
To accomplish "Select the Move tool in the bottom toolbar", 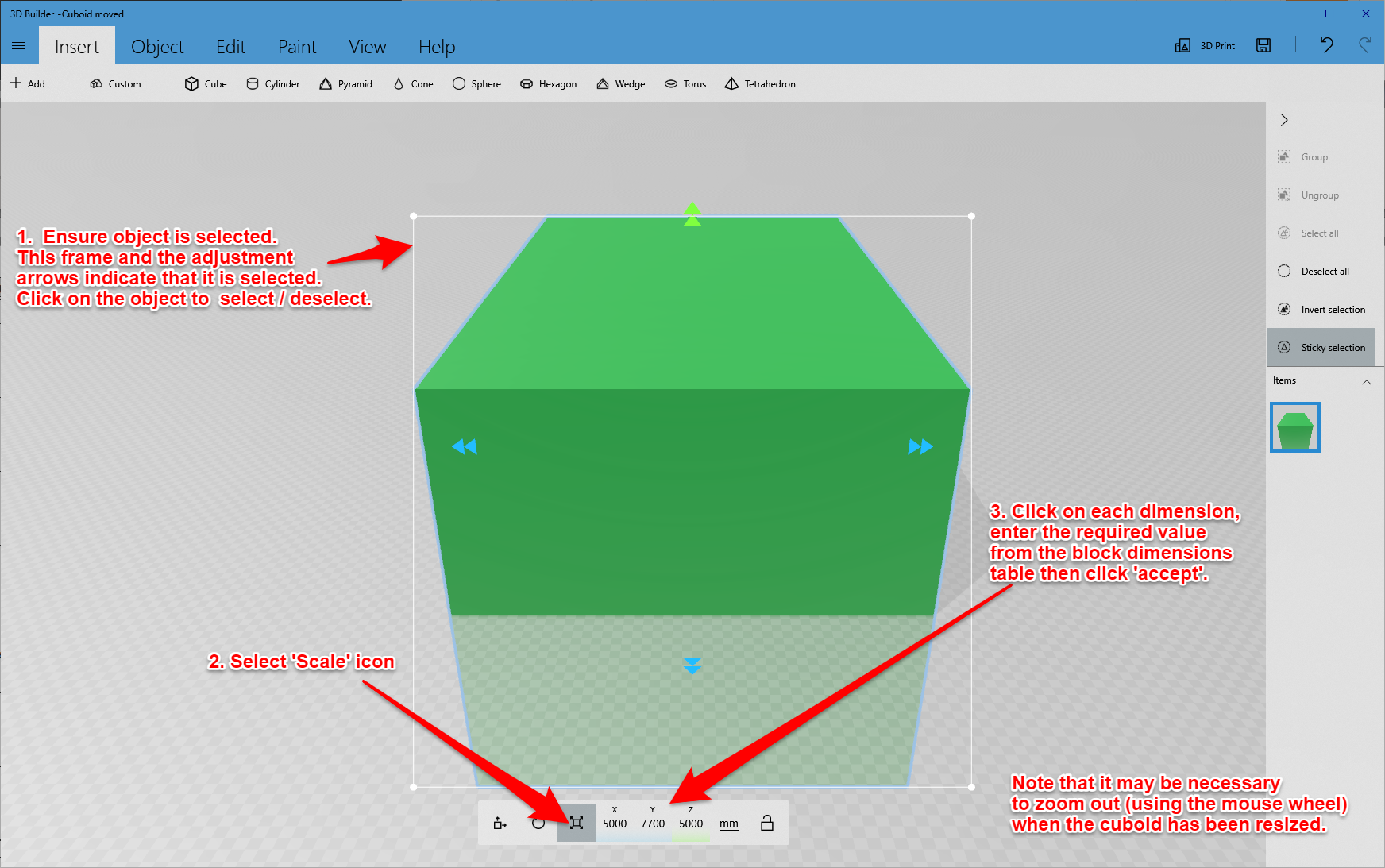I will [x=500, y=823].
